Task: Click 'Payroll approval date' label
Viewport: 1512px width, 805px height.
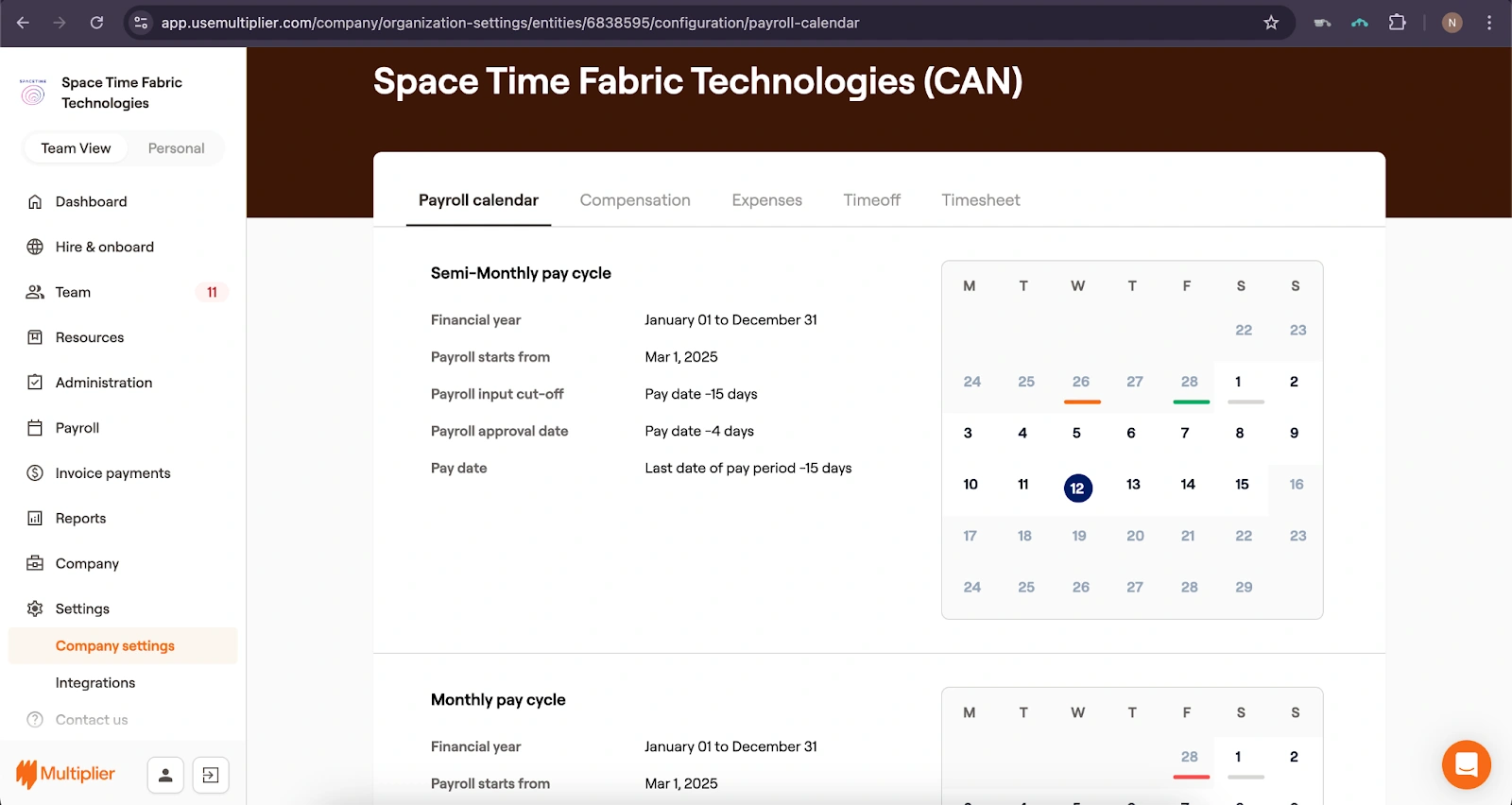Action: coord(499,431)
